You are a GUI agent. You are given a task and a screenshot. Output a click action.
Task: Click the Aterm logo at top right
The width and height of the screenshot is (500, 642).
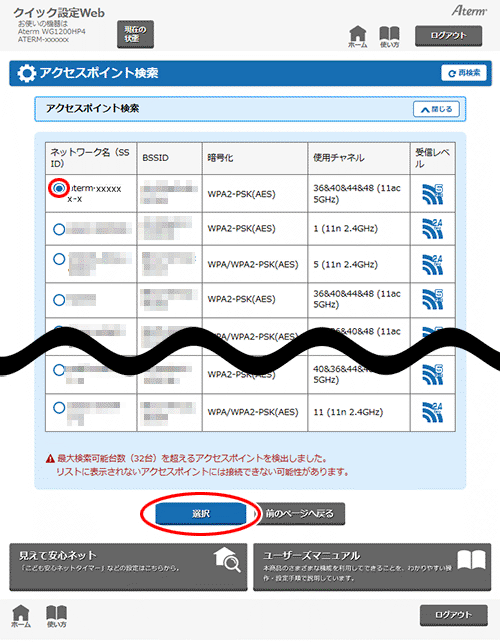[x=469, y=11]
